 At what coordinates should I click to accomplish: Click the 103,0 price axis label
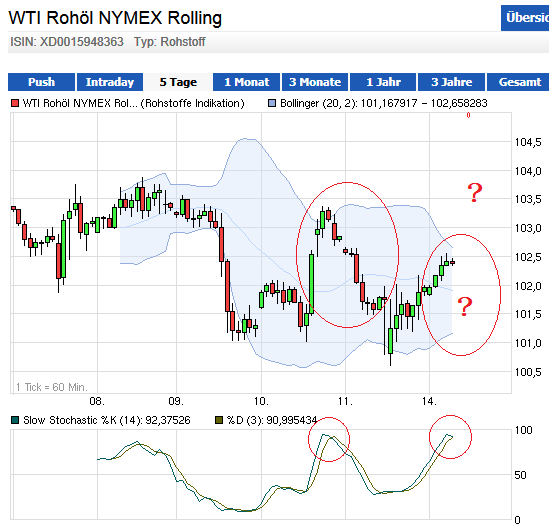(x=528, y=228)
